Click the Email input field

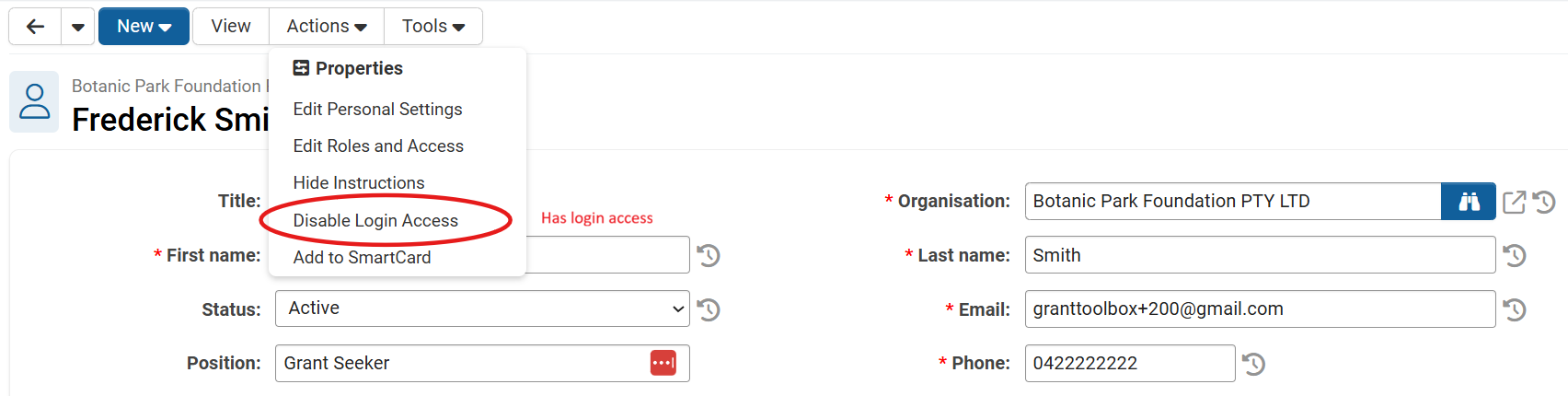(x=1259, y=309)
